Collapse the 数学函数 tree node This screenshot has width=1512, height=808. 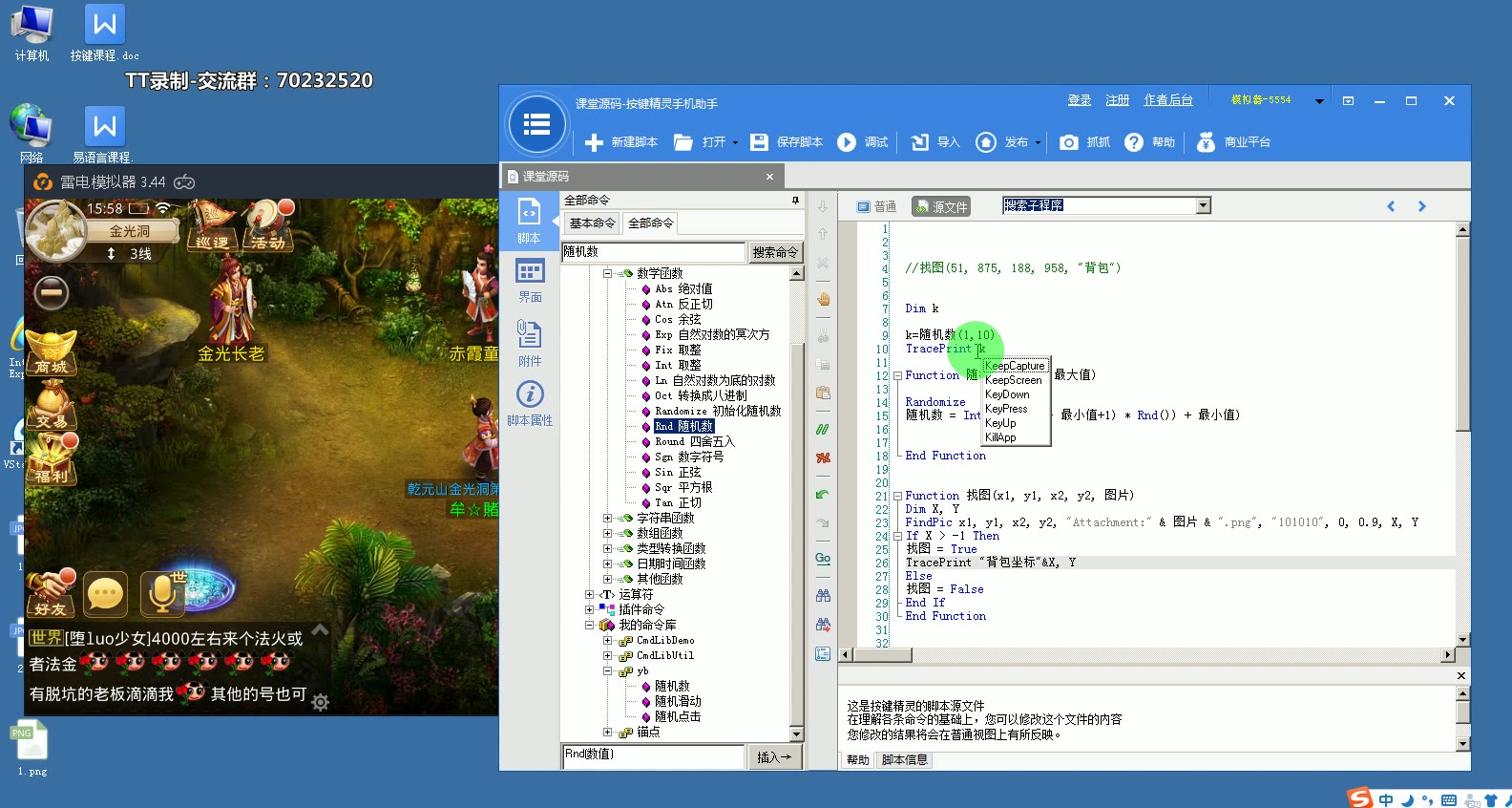click(x=607, y=273)
